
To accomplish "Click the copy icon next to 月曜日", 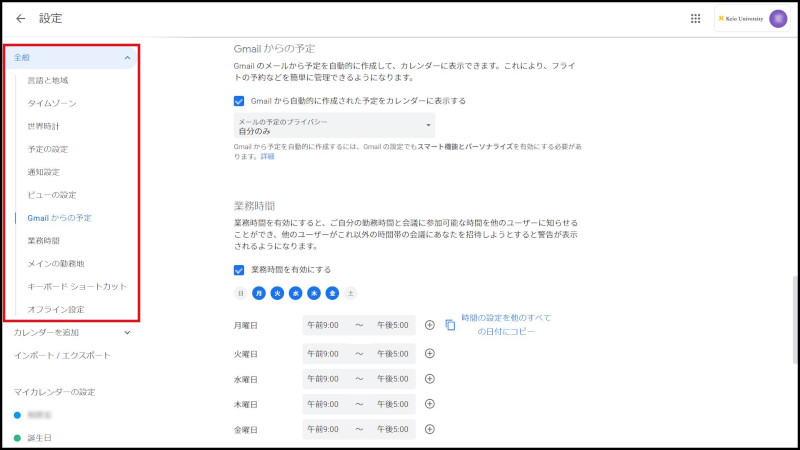I will (x=450, y=325).
